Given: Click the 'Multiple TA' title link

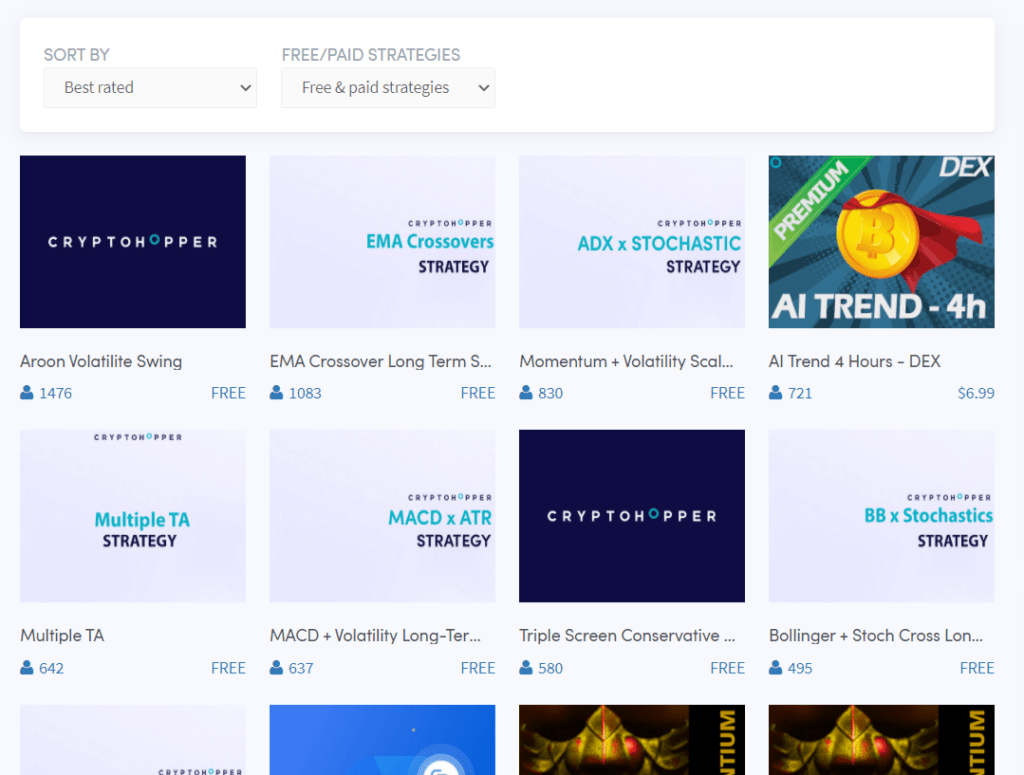Looking at the screenshot, I should [62, 635].
